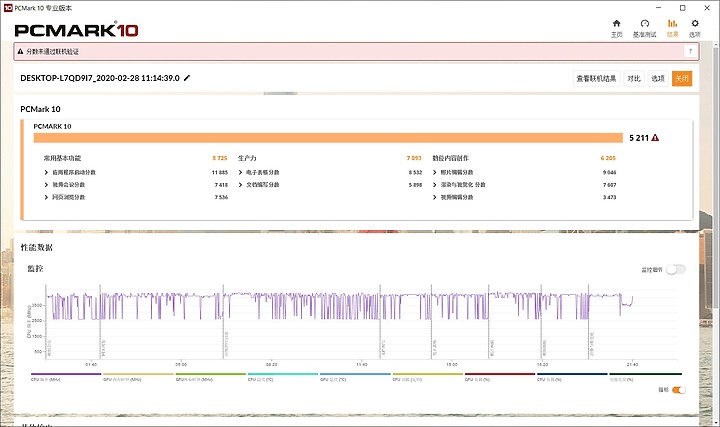Click the teal CPU temperature (°C) legend
The width and height of the screenshot is (720, 427).
[282, 377]
